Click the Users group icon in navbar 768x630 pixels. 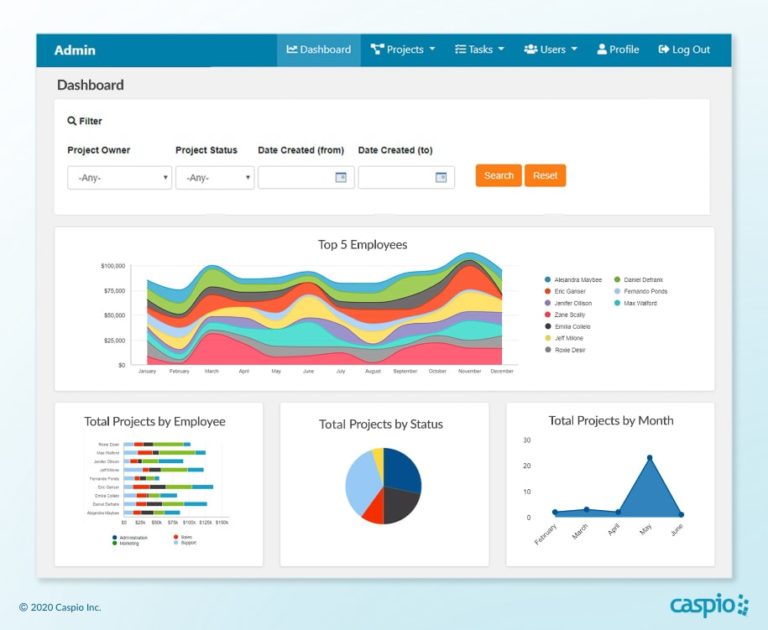pyautogui.click(x=530, y=50)
